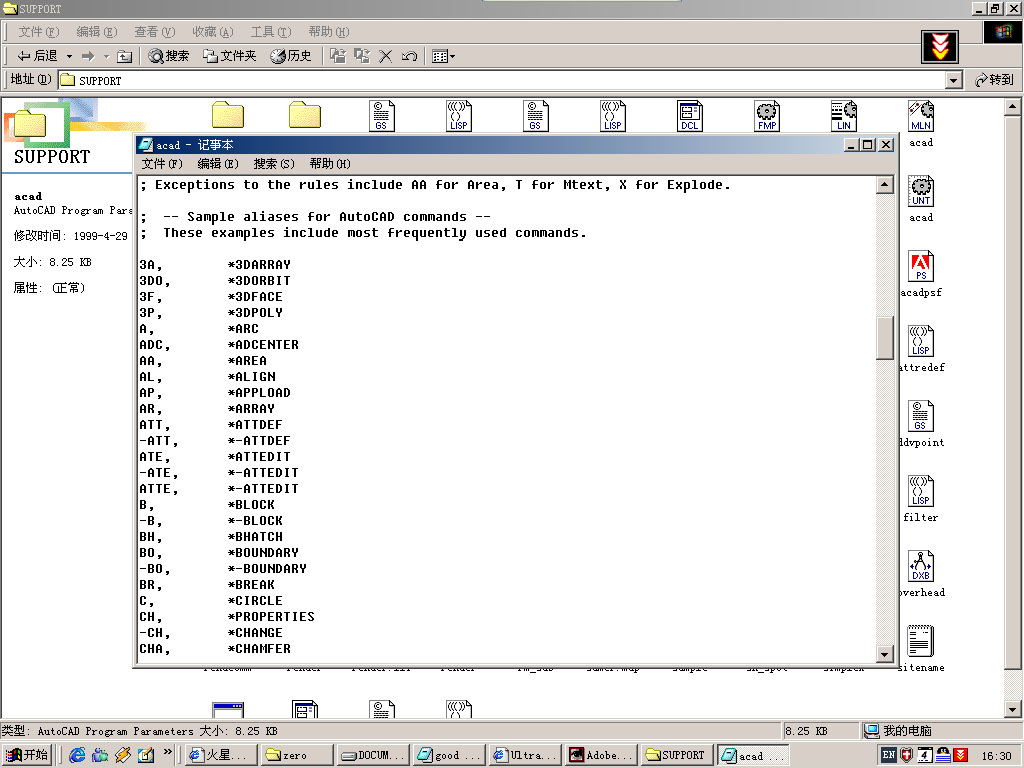Select the acad MLN file icon
Screen dimensions: 1024x768
pyautogui.click(x=921, y=116)
